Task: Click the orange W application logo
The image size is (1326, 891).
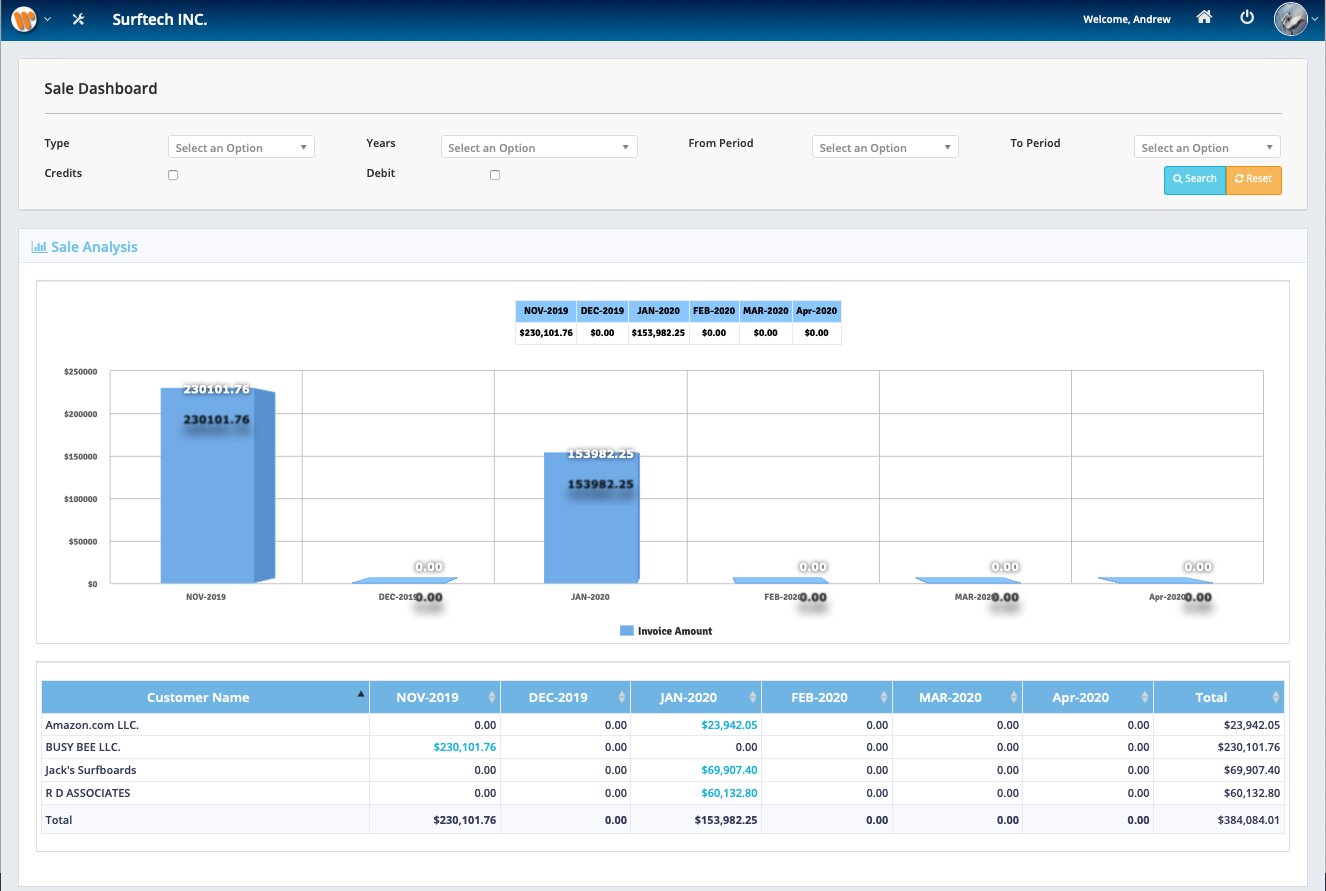Action: 23,19
